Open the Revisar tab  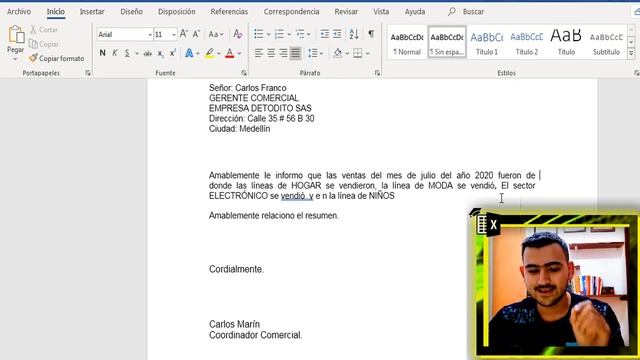click(x=346, y=11)
